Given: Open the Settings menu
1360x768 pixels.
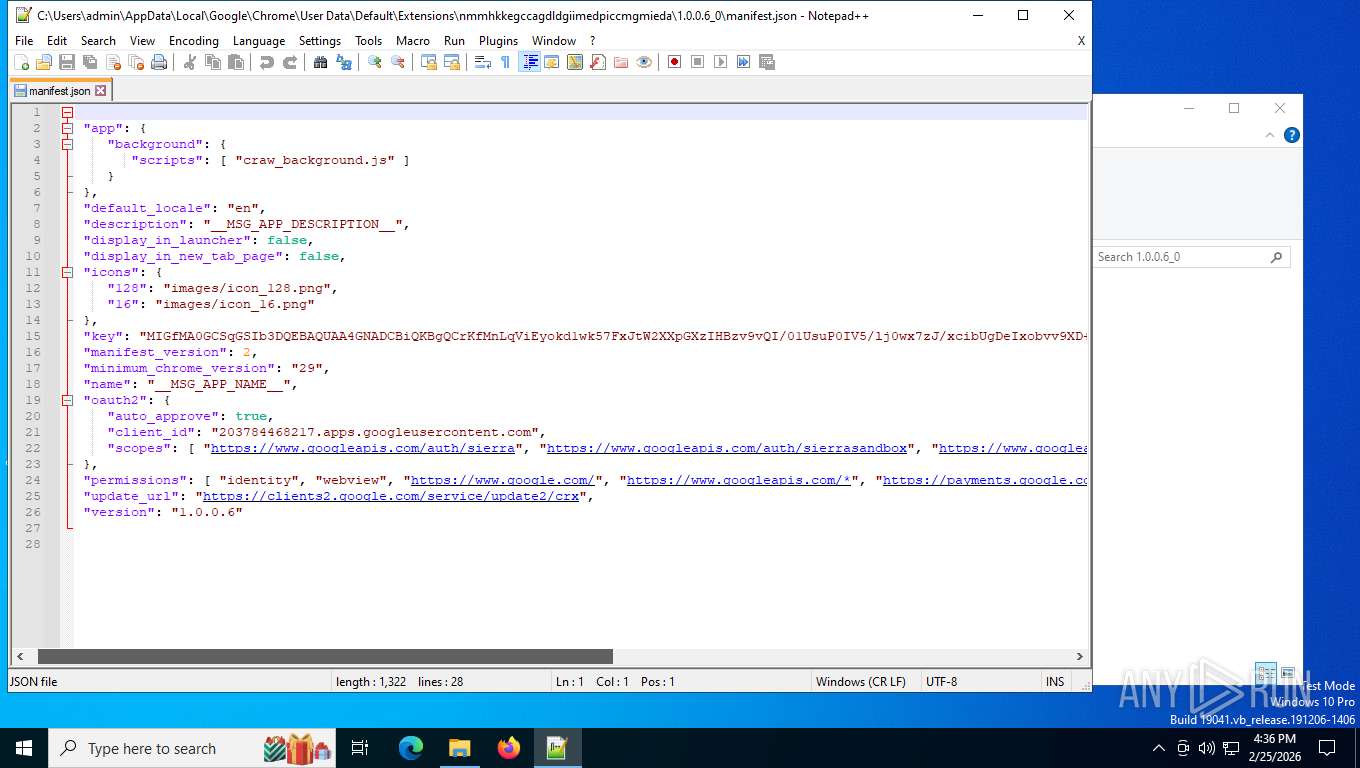Looking at the screenshot, I should (320, 41).
